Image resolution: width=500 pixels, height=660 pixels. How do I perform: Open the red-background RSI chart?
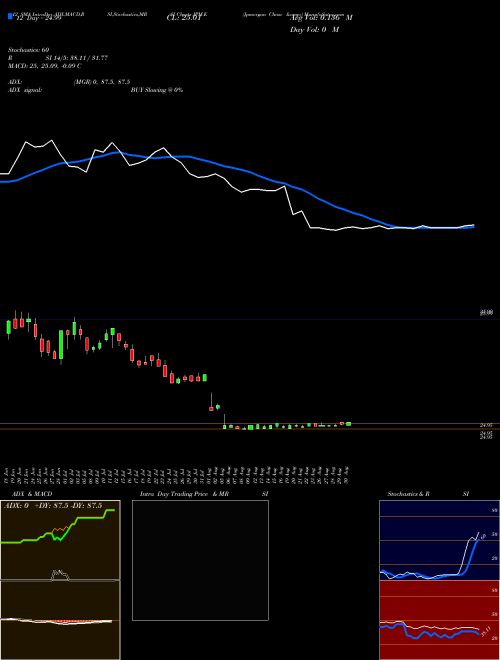tap(439, 620)
